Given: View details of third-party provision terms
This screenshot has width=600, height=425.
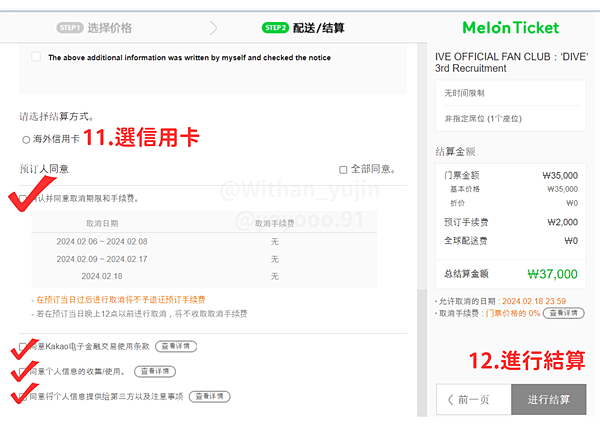Looking at the screenshot, I should click(x=210, y=396).
